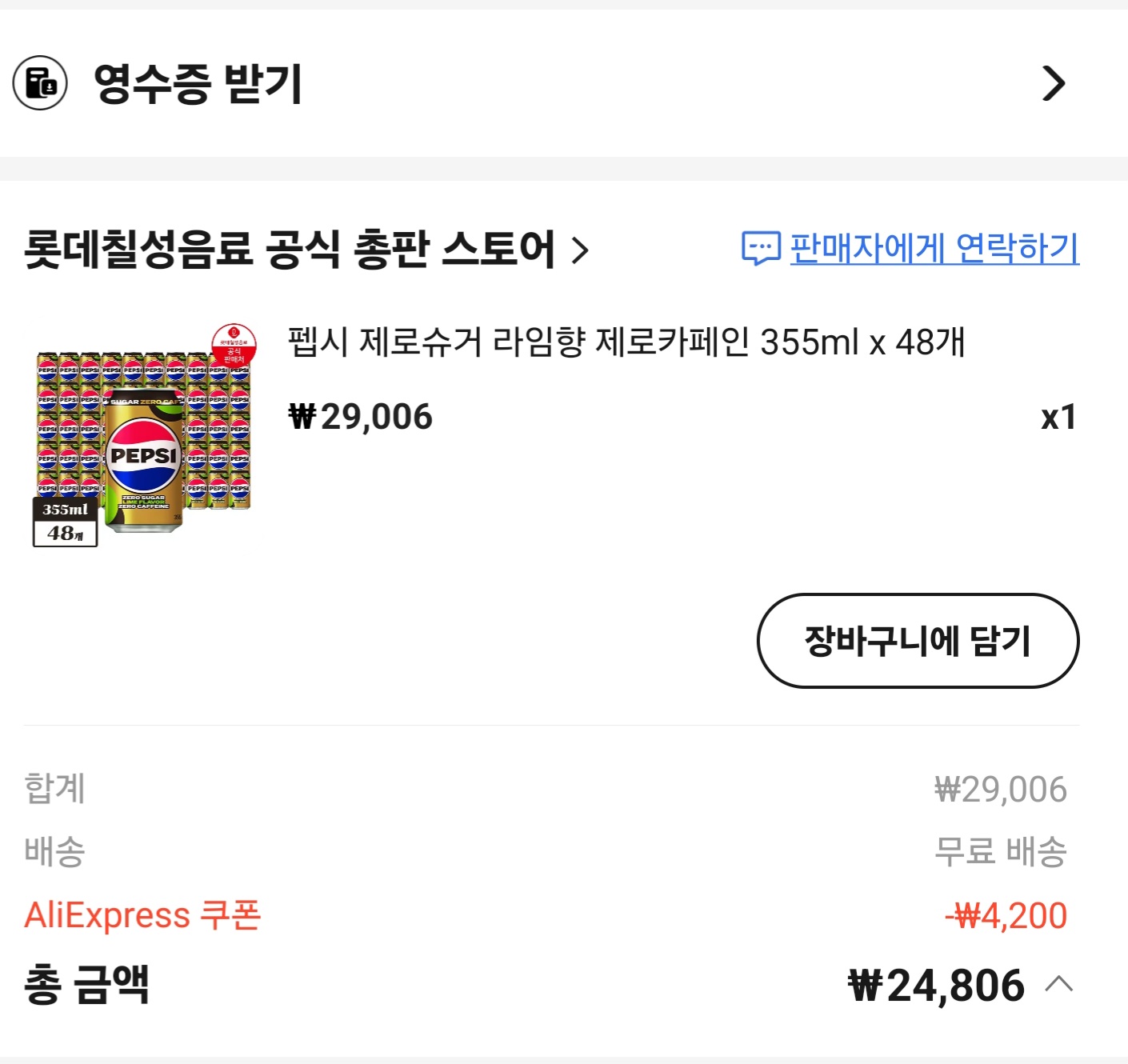Click the bold ₩29,006 item price
This screenshot has width=1128, height=1064.
pos(360,417)
